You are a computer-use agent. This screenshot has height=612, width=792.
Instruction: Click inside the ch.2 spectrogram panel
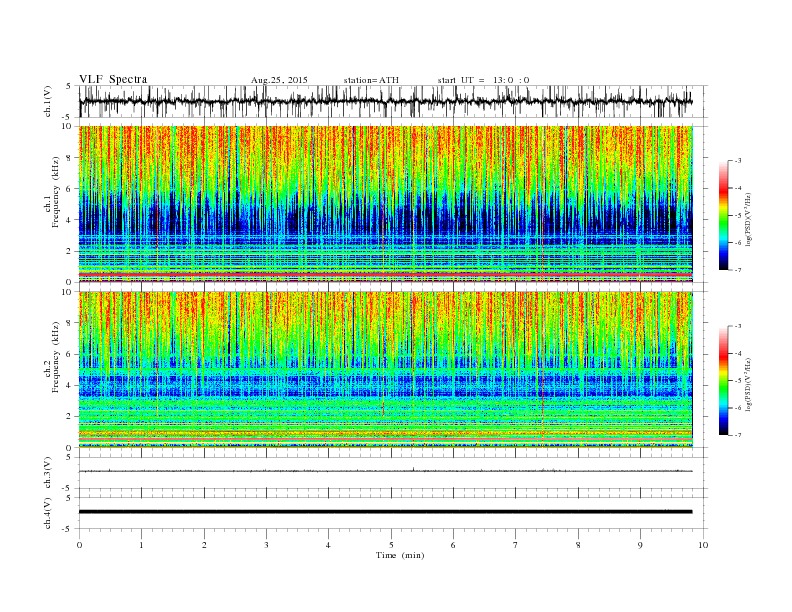click(x=385, y=369)
